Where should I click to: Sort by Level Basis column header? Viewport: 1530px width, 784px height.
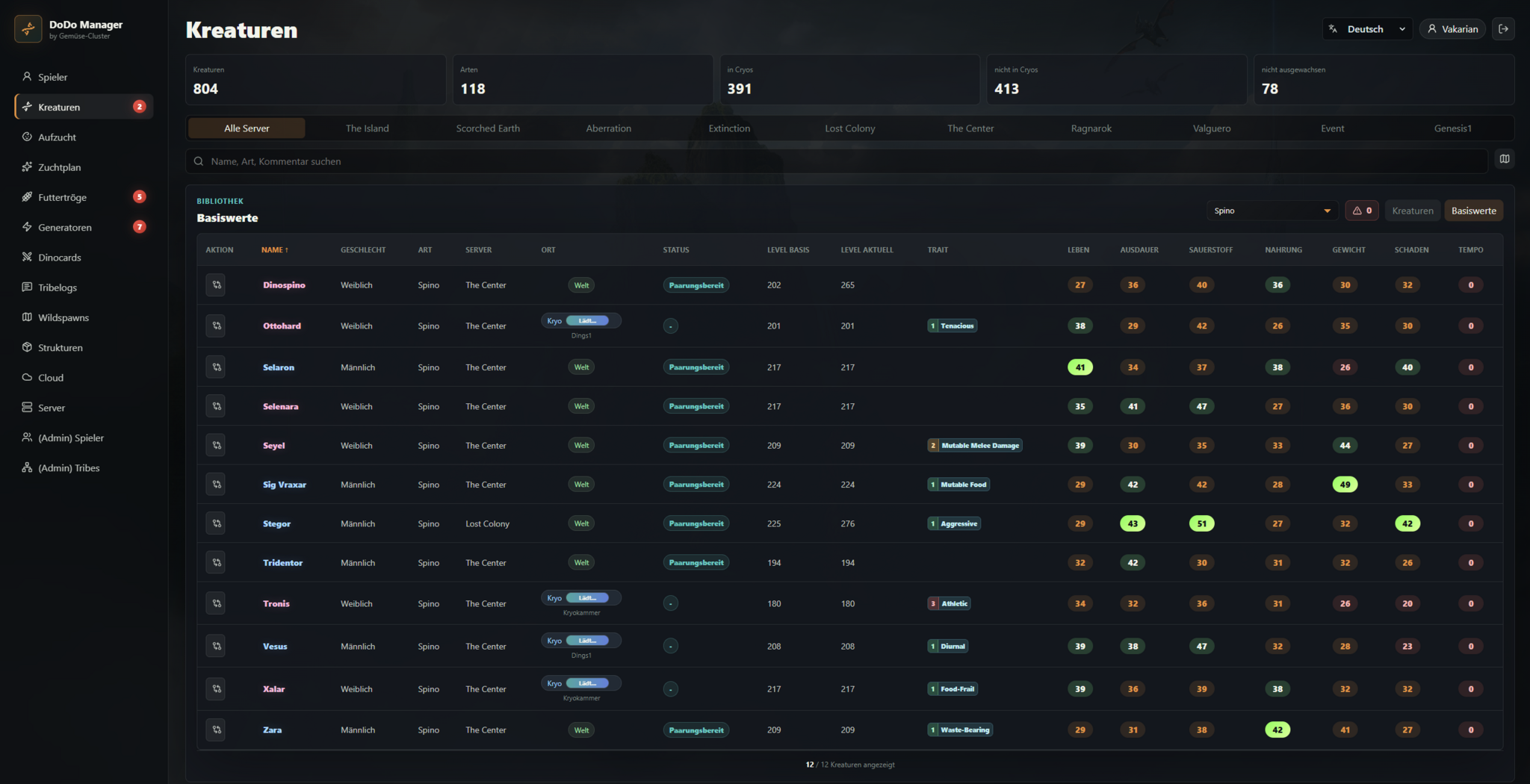pyautogui.click(x=787, y=250)
